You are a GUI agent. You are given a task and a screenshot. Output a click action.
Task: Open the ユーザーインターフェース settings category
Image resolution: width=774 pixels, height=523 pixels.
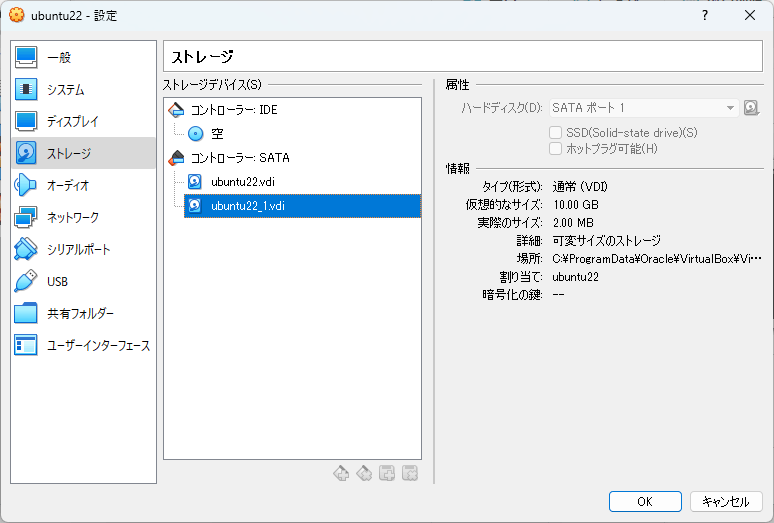coord(83,346)
